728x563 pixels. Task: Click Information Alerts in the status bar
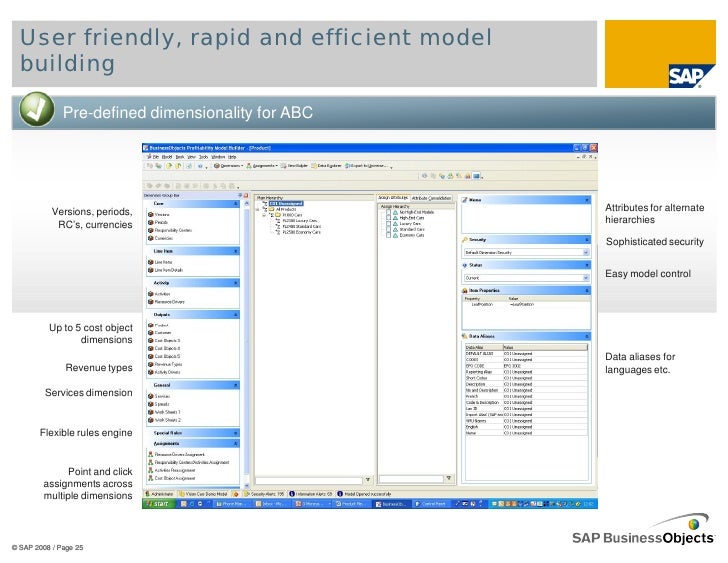point(311,494)
